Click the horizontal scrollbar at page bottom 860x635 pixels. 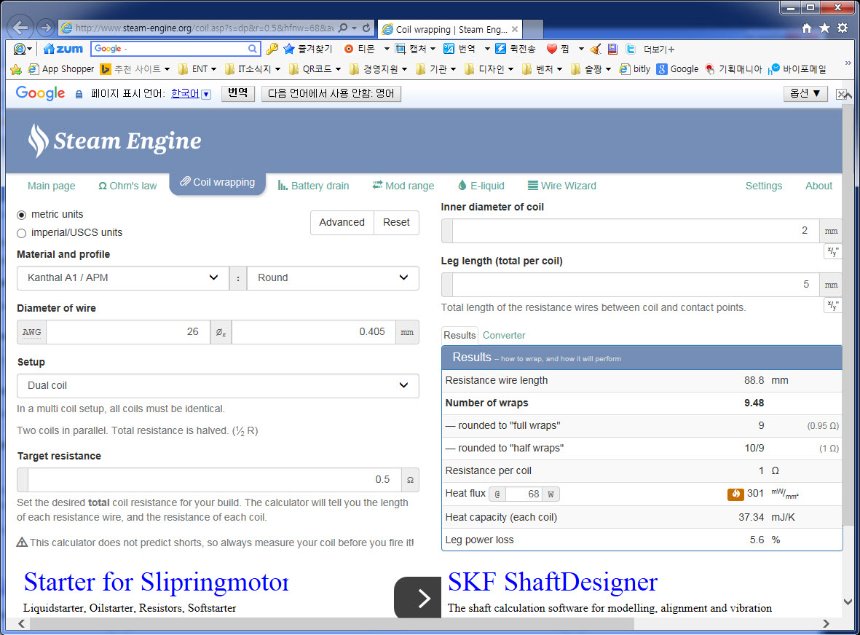(x=332, y=624)
